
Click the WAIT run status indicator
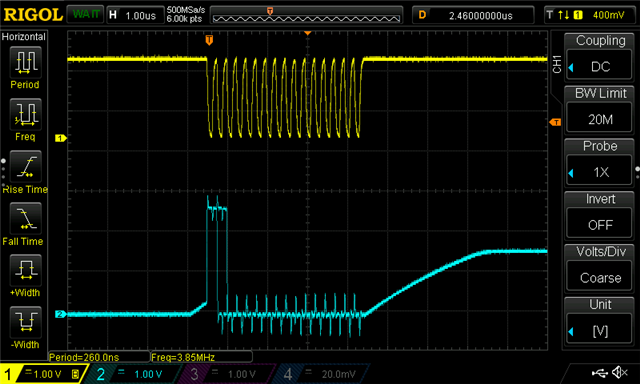(x=86, y=15)
